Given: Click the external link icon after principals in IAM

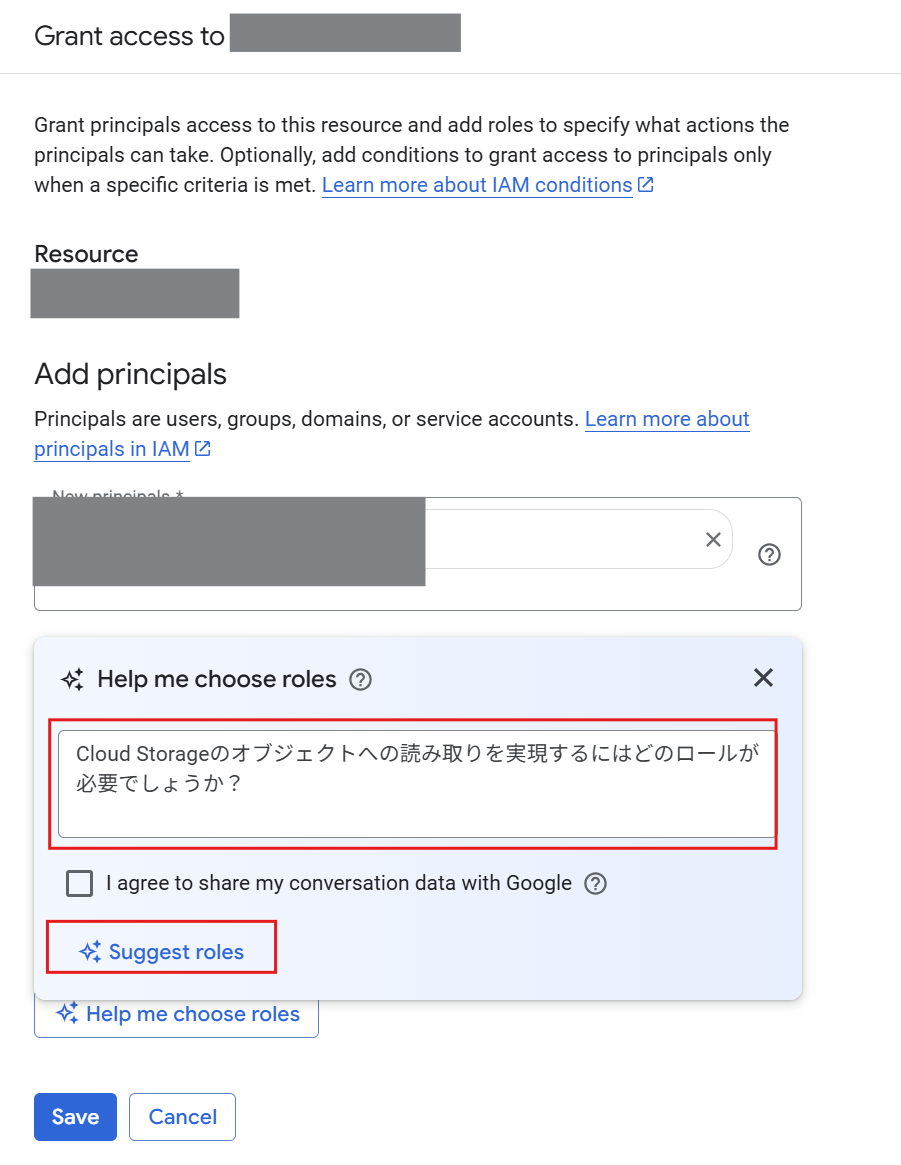Looking at the screenshot, I should coord(201,449).
